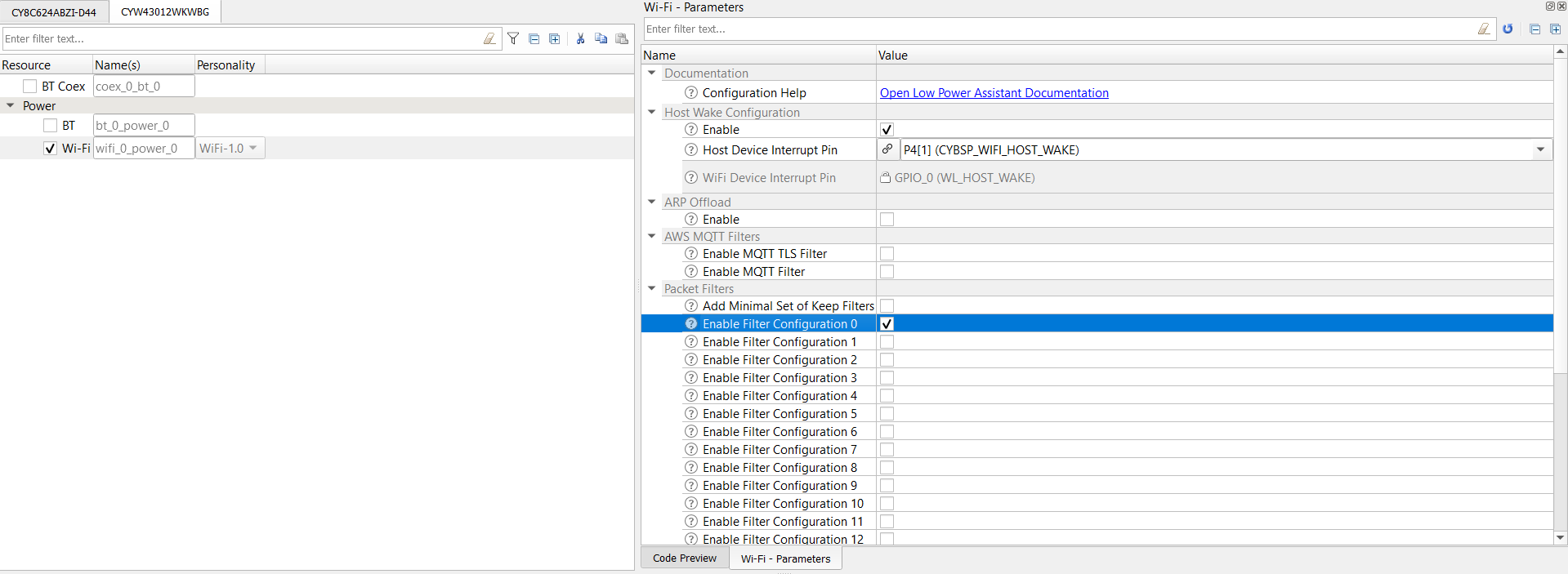Image resolution: width=1568 pixels, height=574 pixels.
Task: Open help icon for Host Device Interrupt Pin
Action: point(691,149)
